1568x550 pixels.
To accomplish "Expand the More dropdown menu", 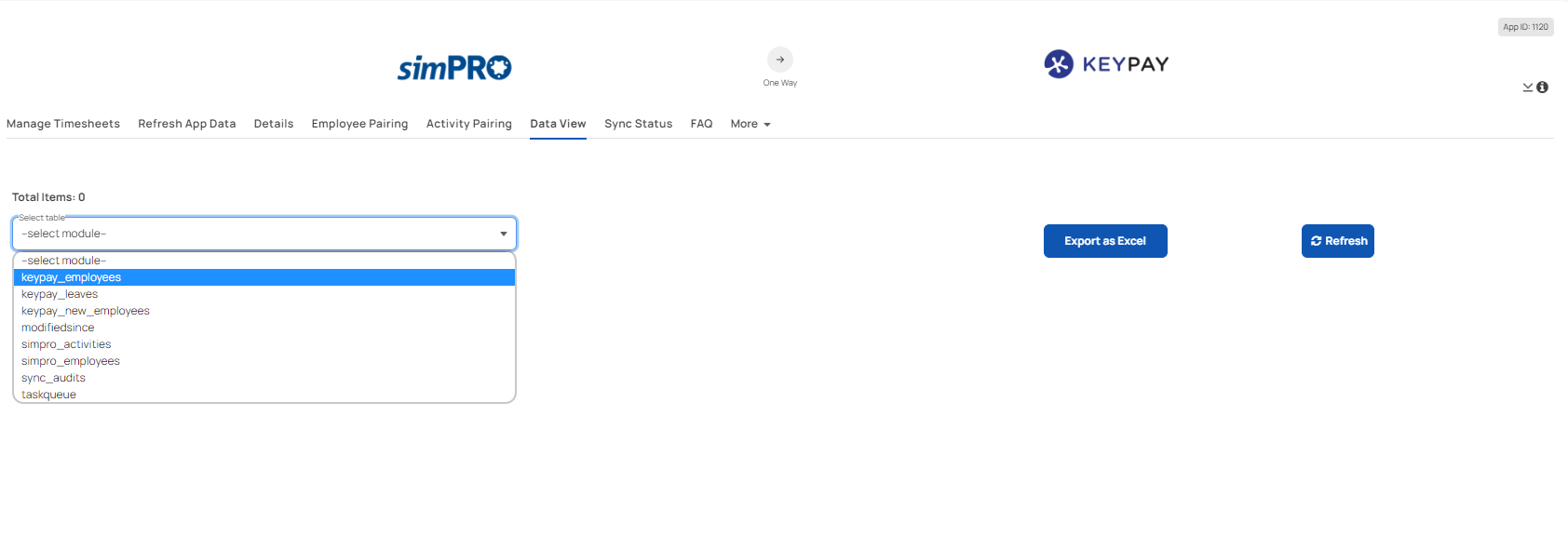I will tap(750, 124).
